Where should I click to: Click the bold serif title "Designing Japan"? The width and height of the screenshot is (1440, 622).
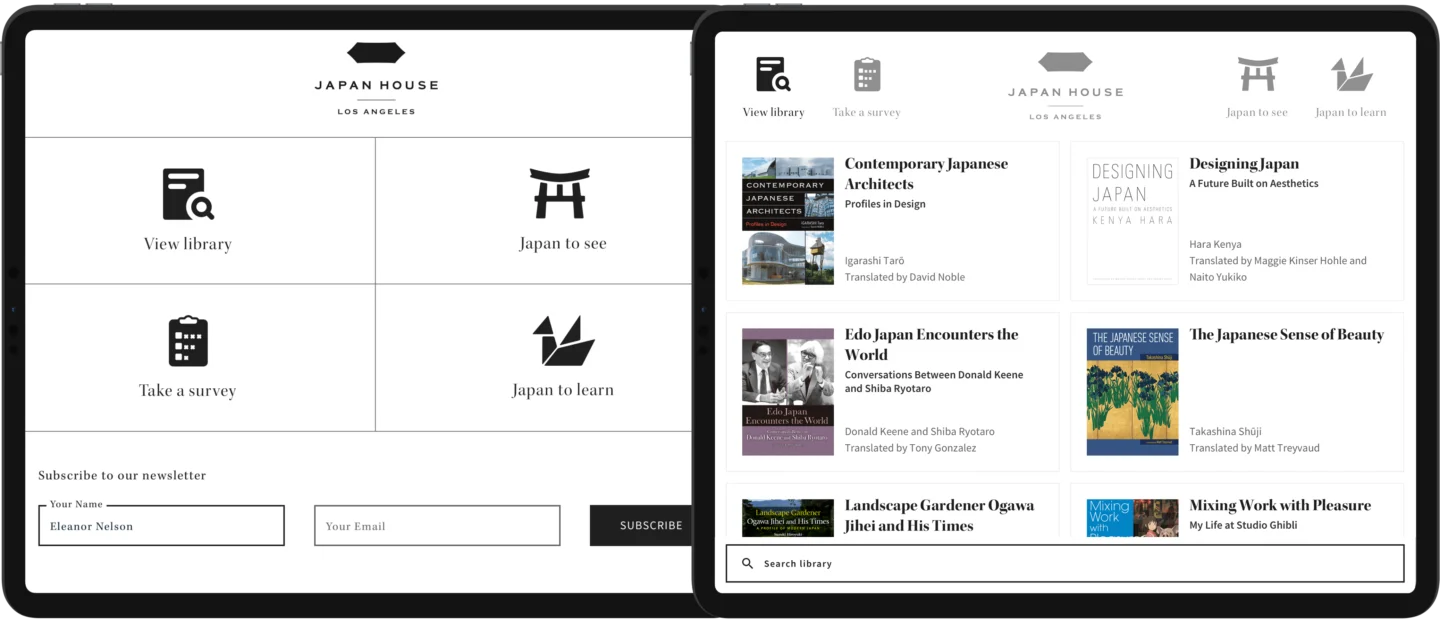pyautogui.click(x=1244, y=164)
